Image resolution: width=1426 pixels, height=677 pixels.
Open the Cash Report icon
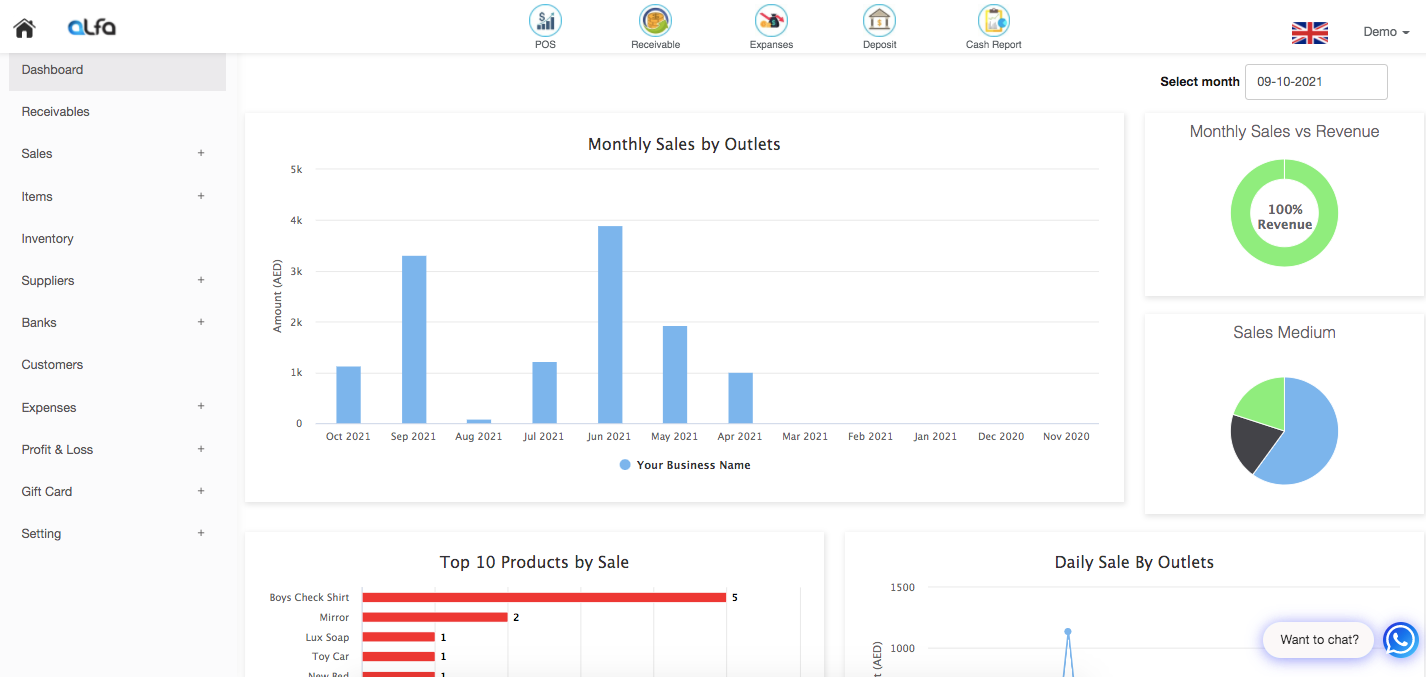[x=993, y=21]
